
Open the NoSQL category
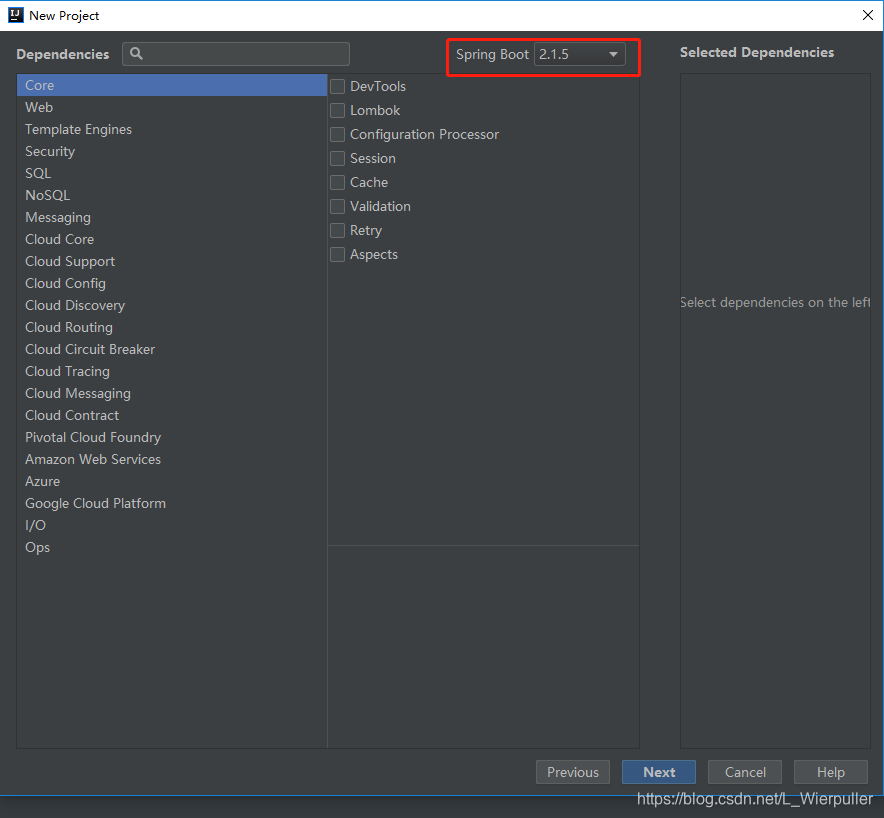pos(172,195)
